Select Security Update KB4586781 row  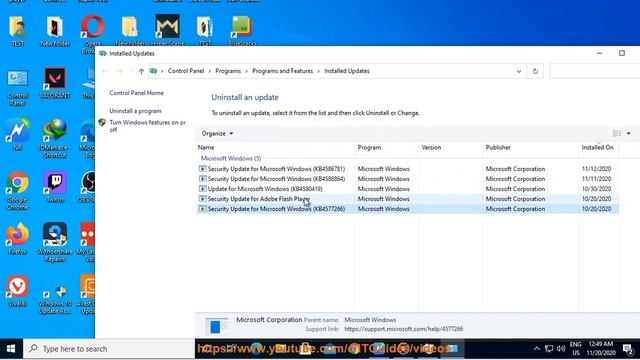407,169
